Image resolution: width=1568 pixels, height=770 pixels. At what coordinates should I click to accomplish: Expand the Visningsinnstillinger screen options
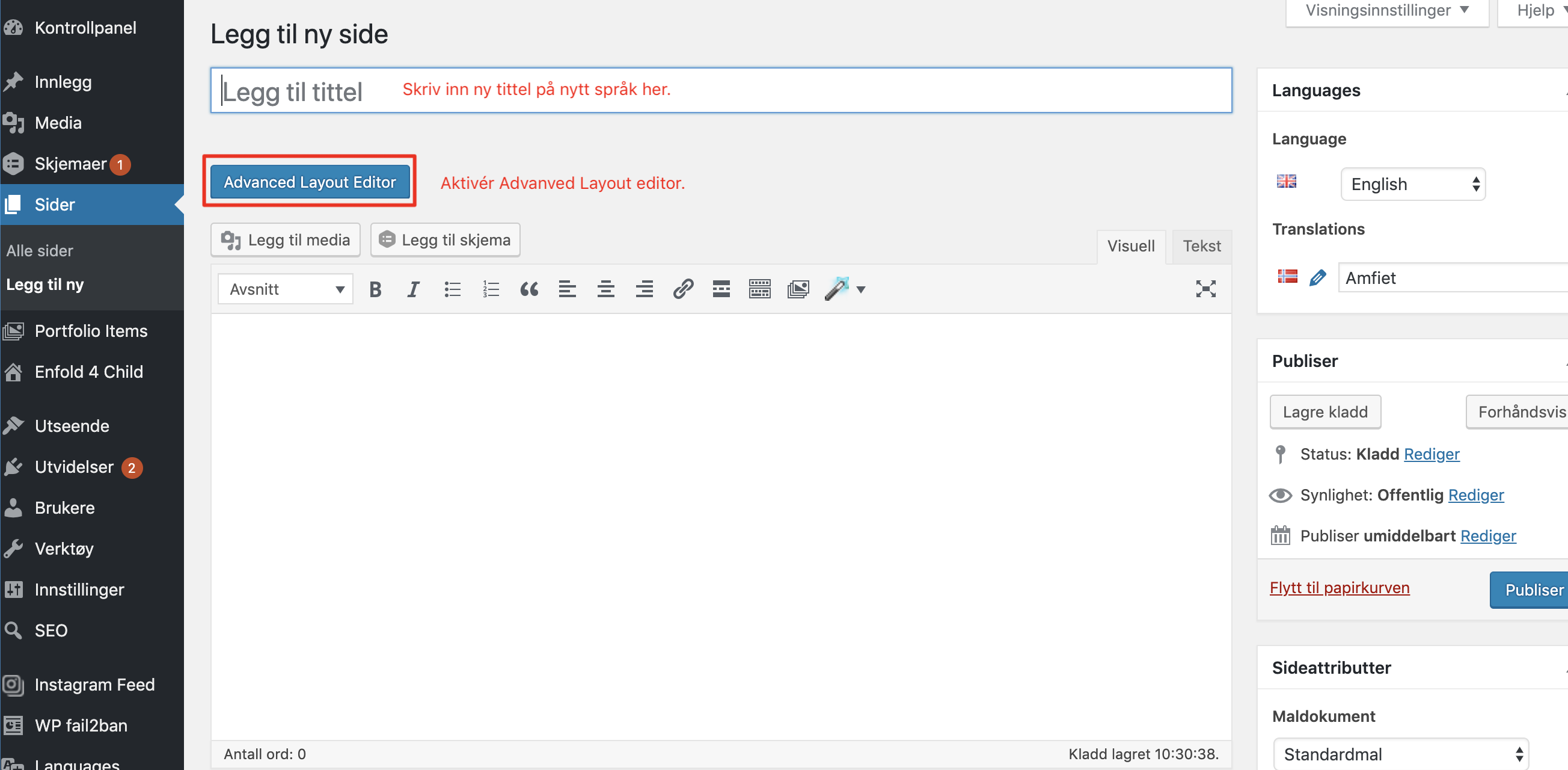1386,10
